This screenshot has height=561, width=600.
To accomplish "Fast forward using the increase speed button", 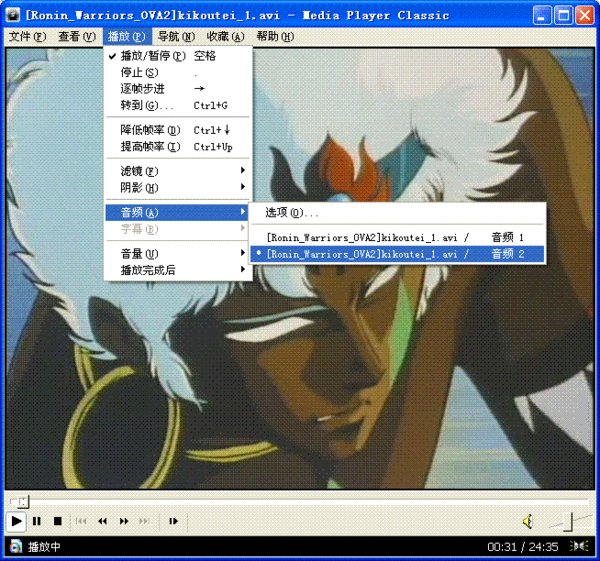I will coord(124,521).
